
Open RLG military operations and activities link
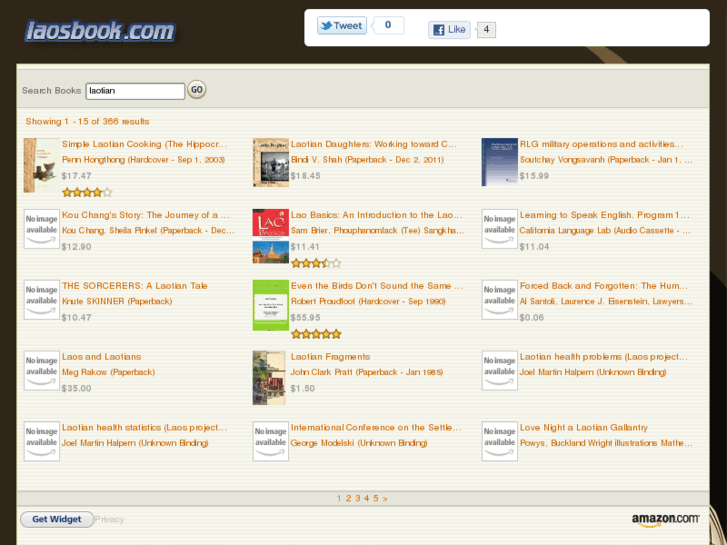tap(601, 144)
